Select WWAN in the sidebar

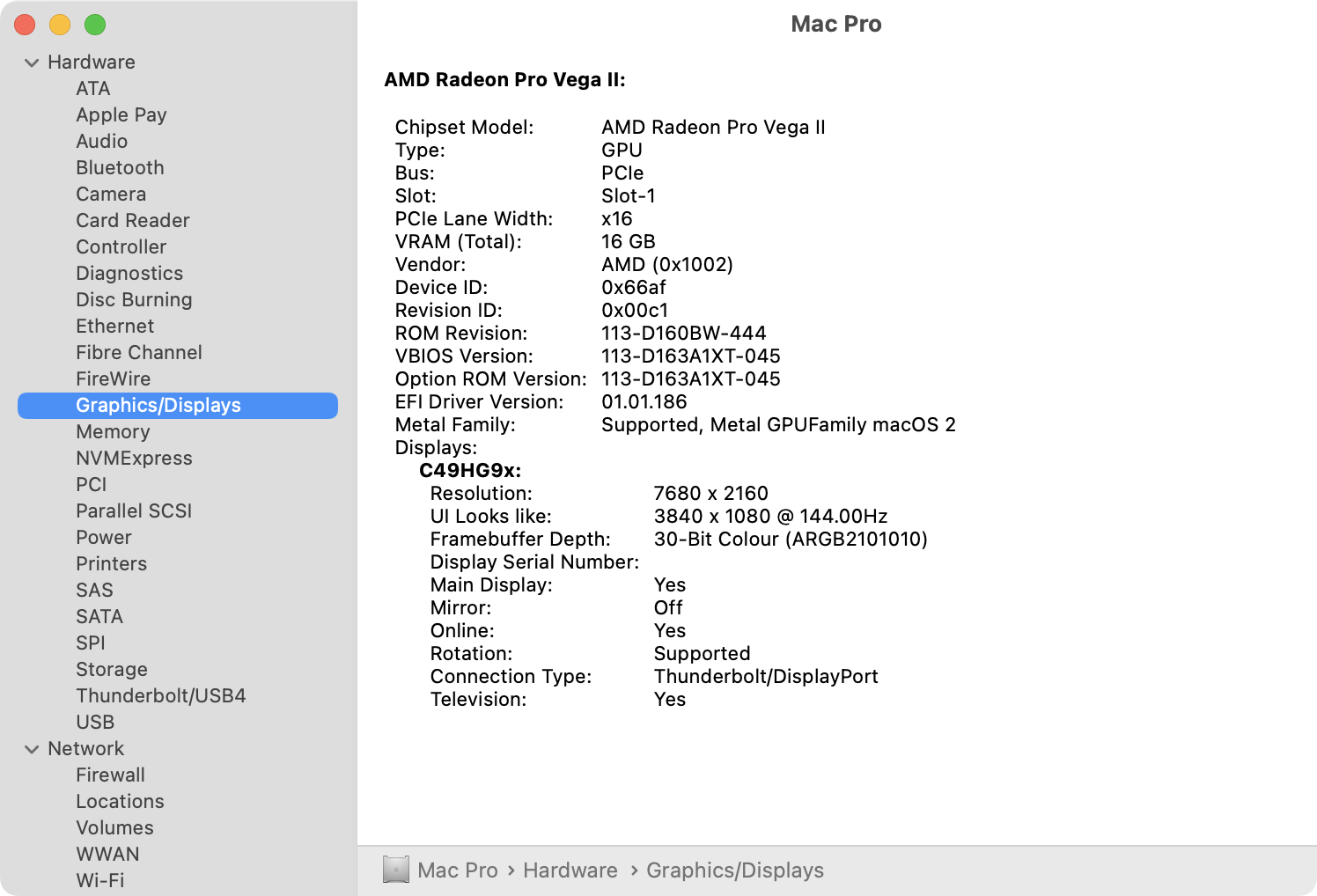click(107, 855)
